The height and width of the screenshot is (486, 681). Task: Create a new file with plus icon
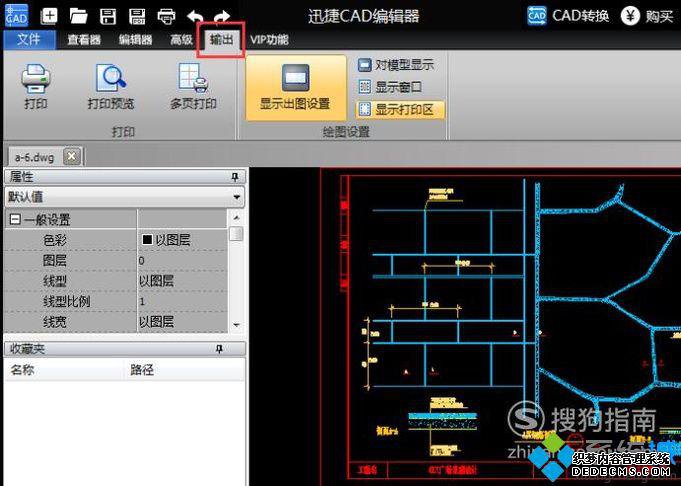(x=49, y=16)
